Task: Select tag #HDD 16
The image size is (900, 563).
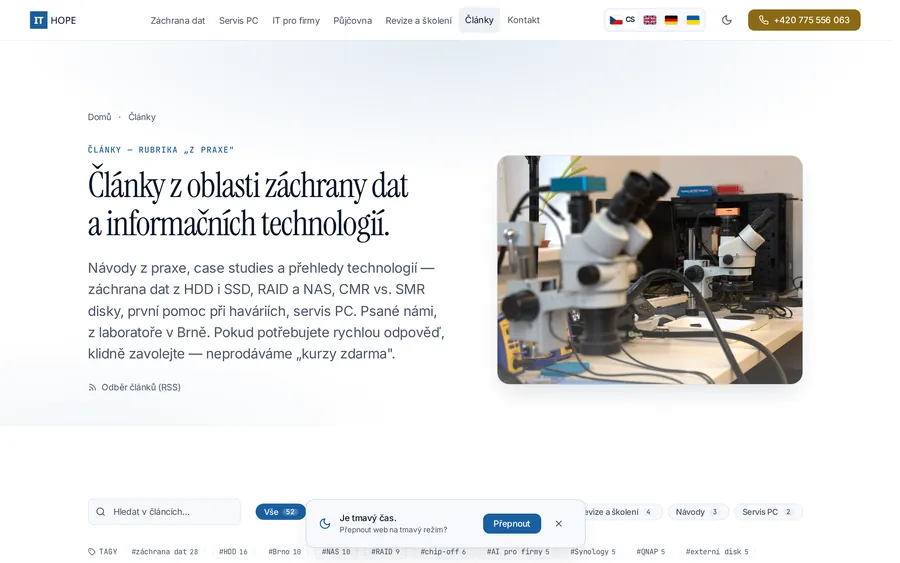Action: (x=233, y=552)
